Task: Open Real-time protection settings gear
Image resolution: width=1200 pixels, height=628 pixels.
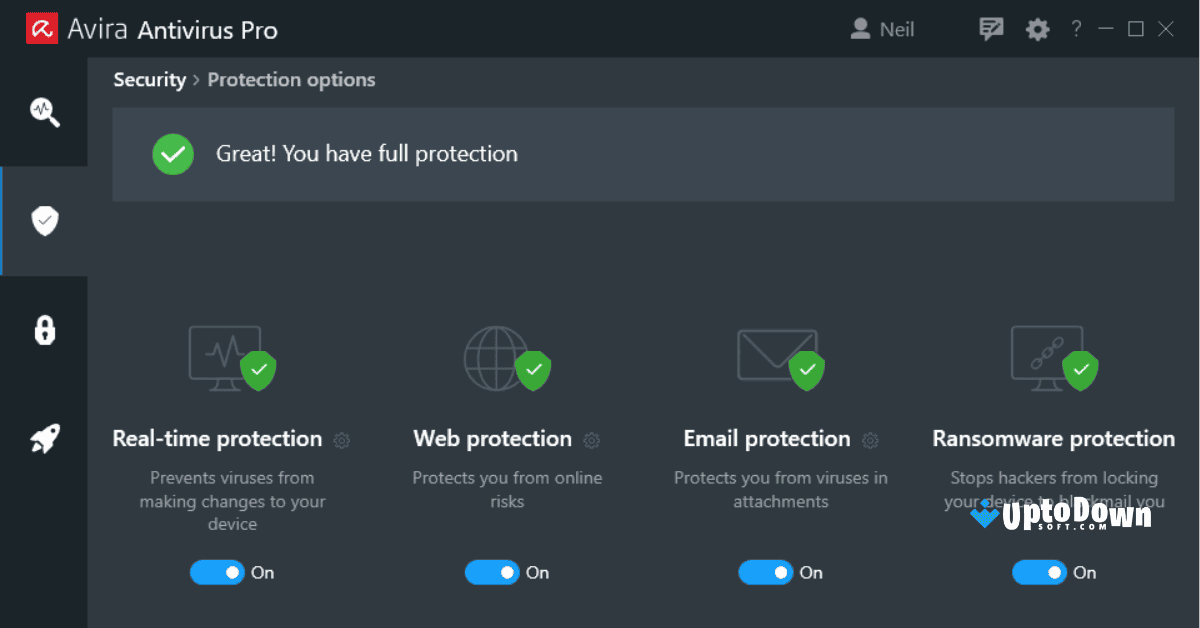Action: pos(341,440)
